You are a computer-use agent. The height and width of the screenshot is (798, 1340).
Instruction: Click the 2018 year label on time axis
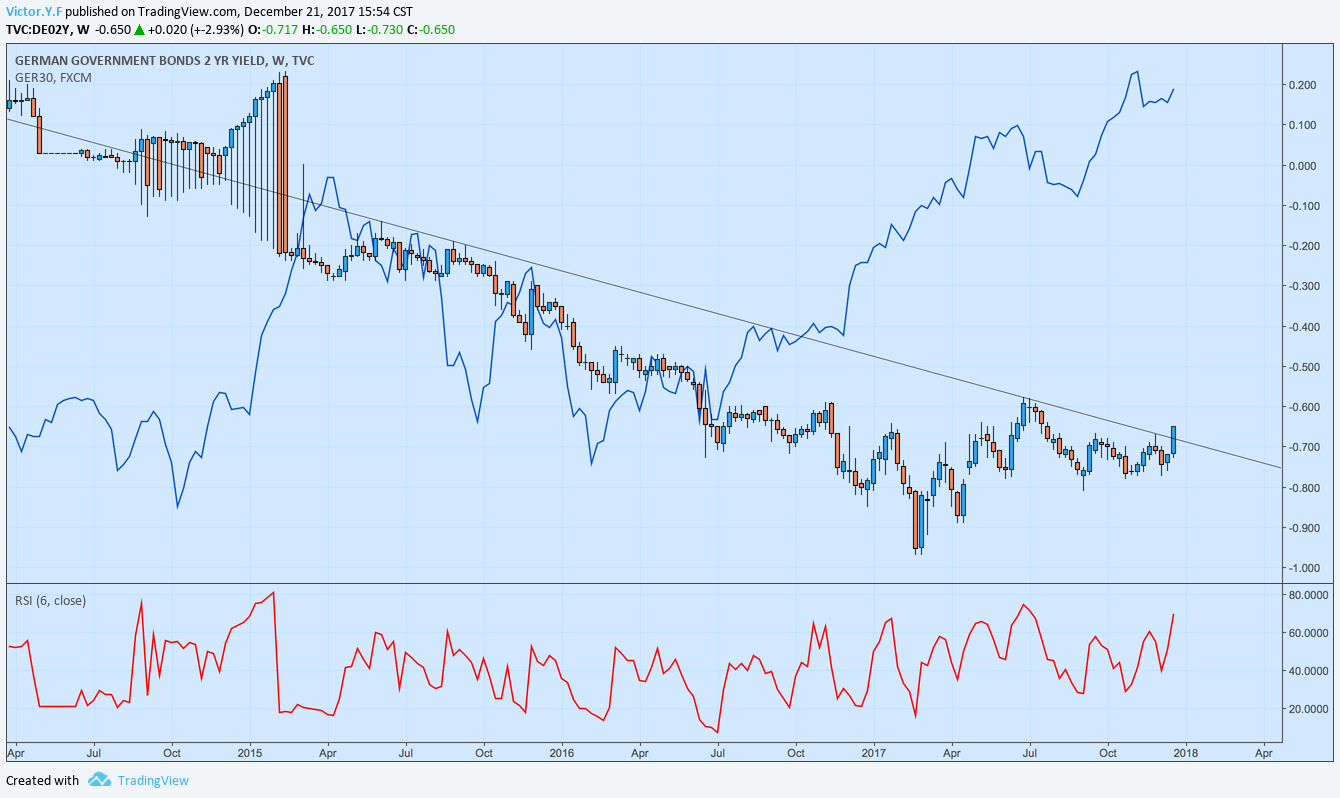coord(1186,751)
